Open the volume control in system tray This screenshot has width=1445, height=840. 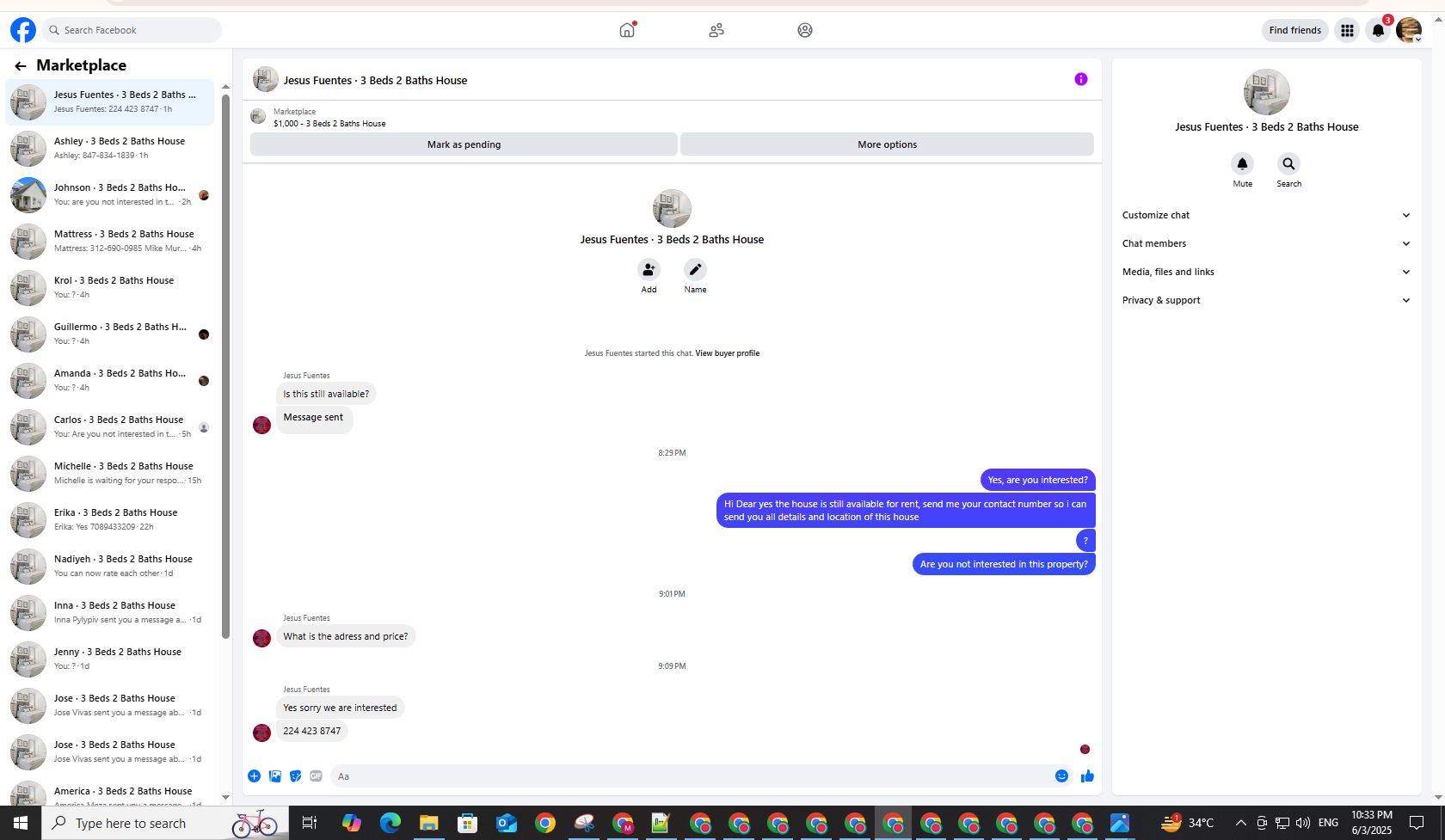point(1303,823)
